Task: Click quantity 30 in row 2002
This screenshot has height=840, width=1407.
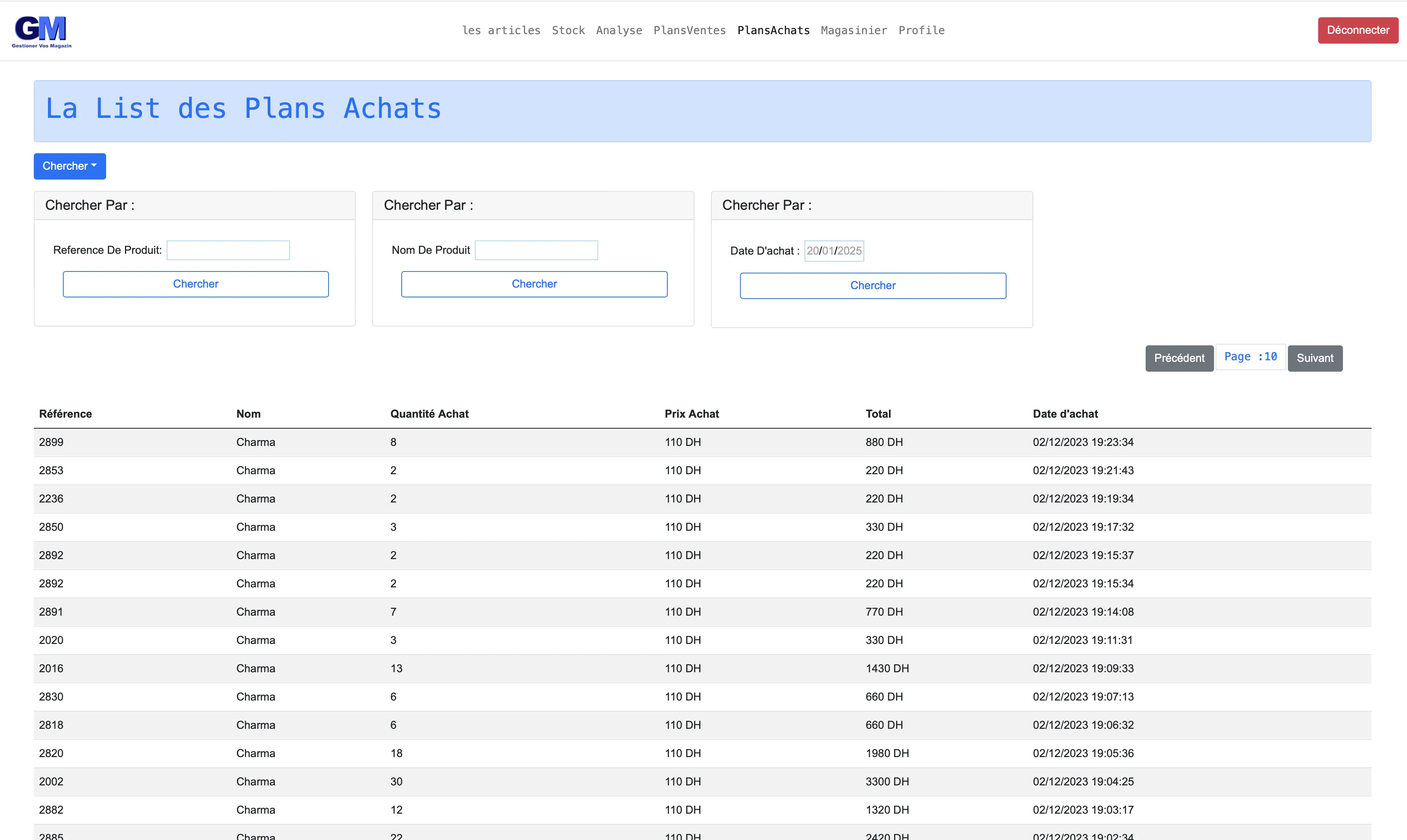Action: pyautogui.click(x=396, y=782)
